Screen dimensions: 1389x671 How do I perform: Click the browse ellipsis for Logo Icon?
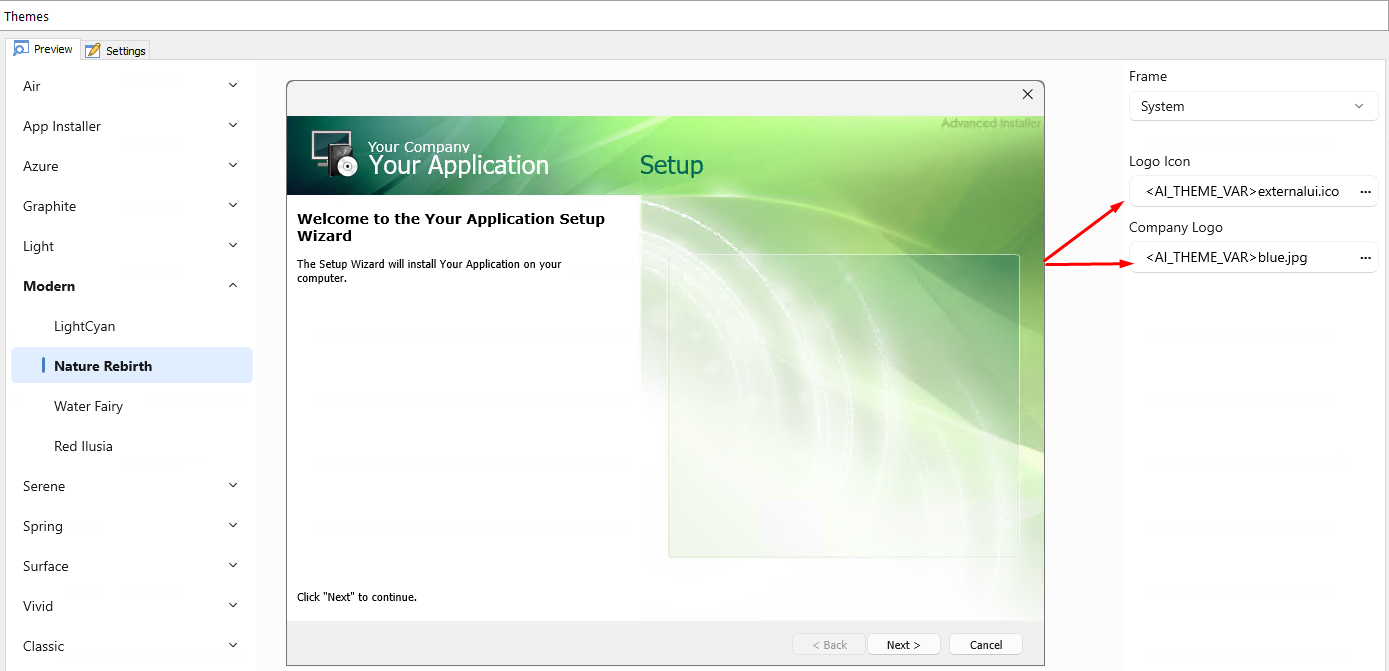pyautogui.click(x=1365, y=191)
